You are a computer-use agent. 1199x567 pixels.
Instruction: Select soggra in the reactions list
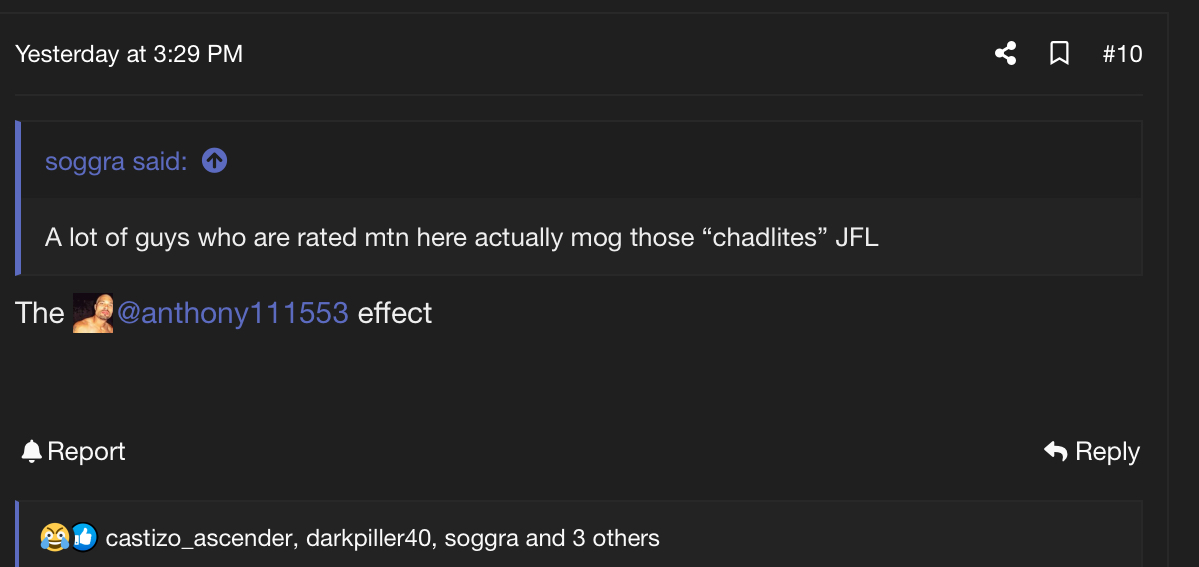tap(481, 539)
